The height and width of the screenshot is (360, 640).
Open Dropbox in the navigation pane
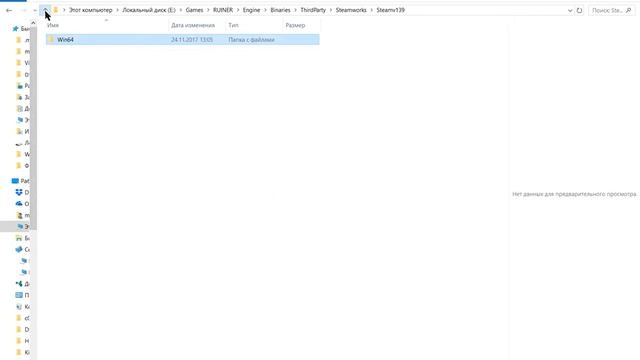pyautogui.click(x=19, y=192)
